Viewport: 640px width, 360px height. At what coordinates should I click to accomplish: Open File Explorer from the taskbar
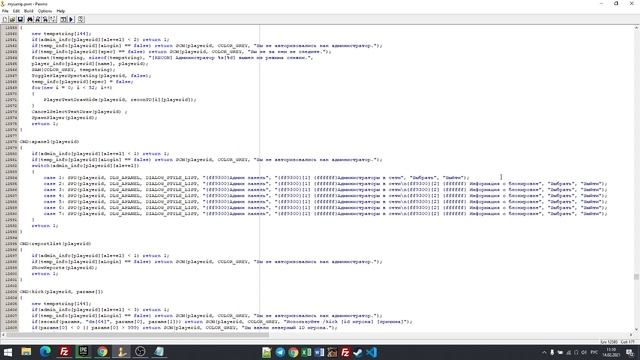pos(26,352)
